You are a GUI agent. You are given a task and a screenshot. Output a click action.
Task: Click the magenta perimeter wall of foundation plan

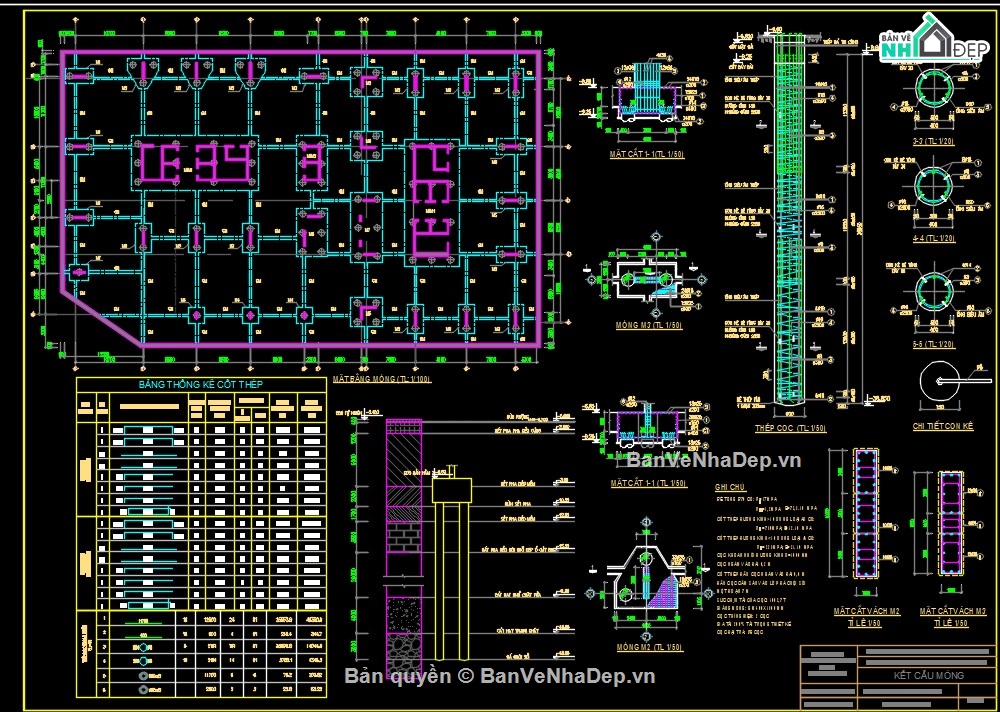tap(301, 200)
